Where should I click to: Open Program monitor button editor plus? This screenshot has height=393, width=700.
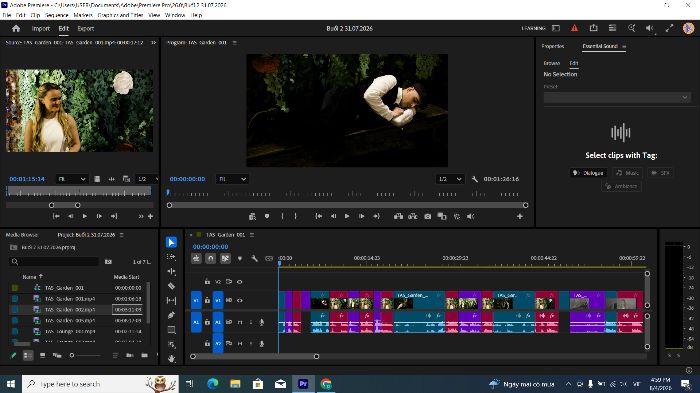coord(520,216)
